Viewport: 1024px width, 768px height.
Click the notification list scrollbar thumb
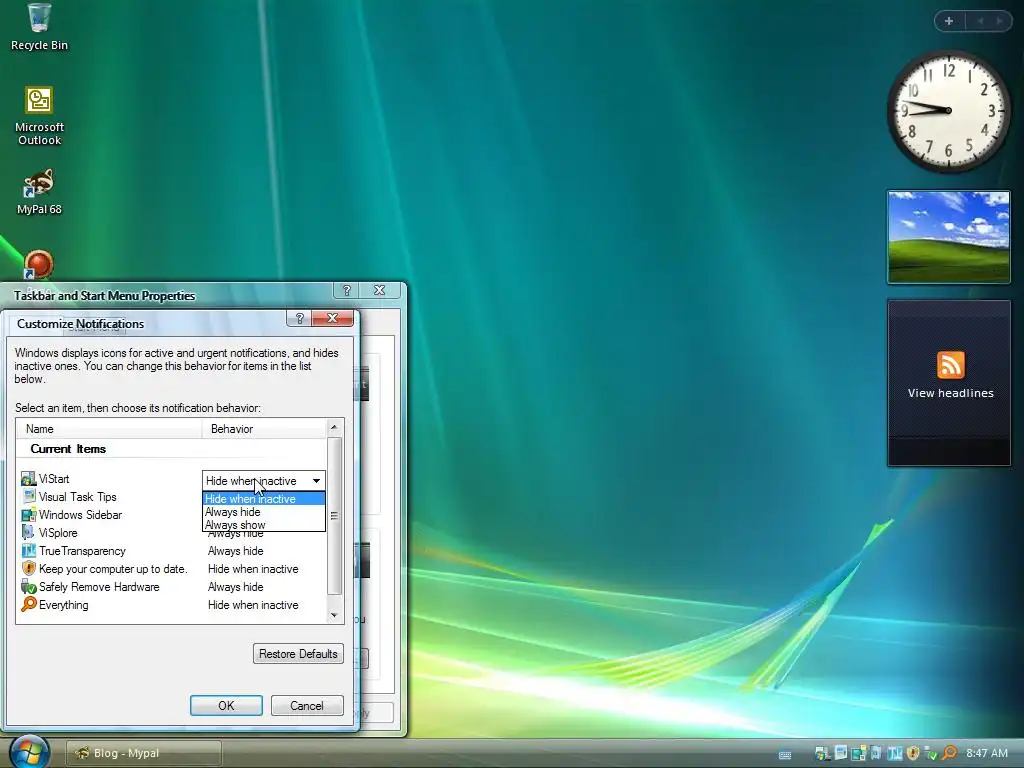click(334, 516)
